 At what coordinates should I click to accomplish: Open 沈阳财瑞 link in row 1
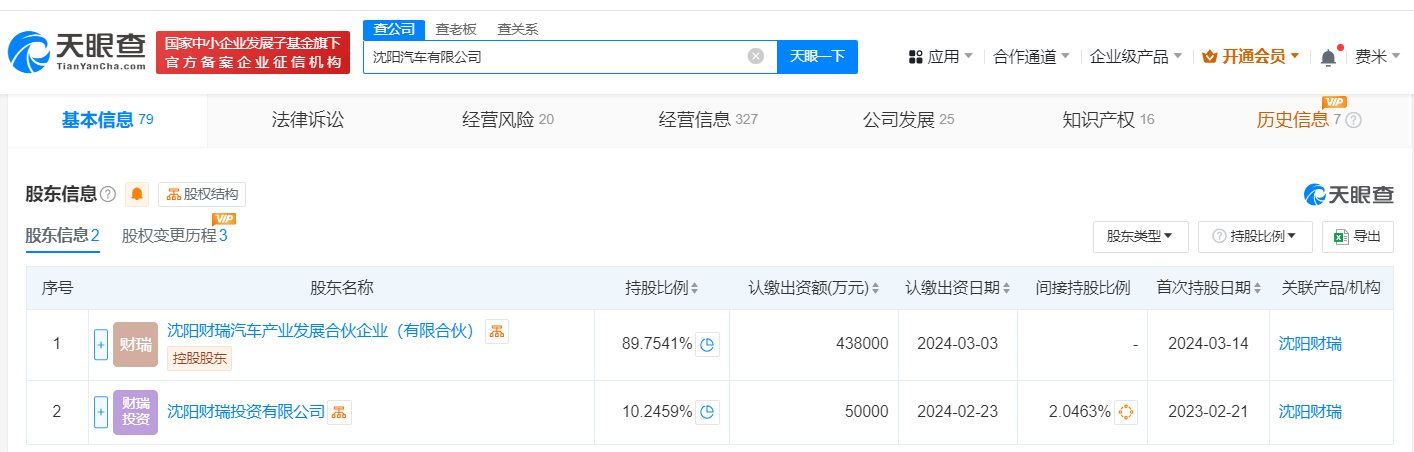coord(1310,344)
